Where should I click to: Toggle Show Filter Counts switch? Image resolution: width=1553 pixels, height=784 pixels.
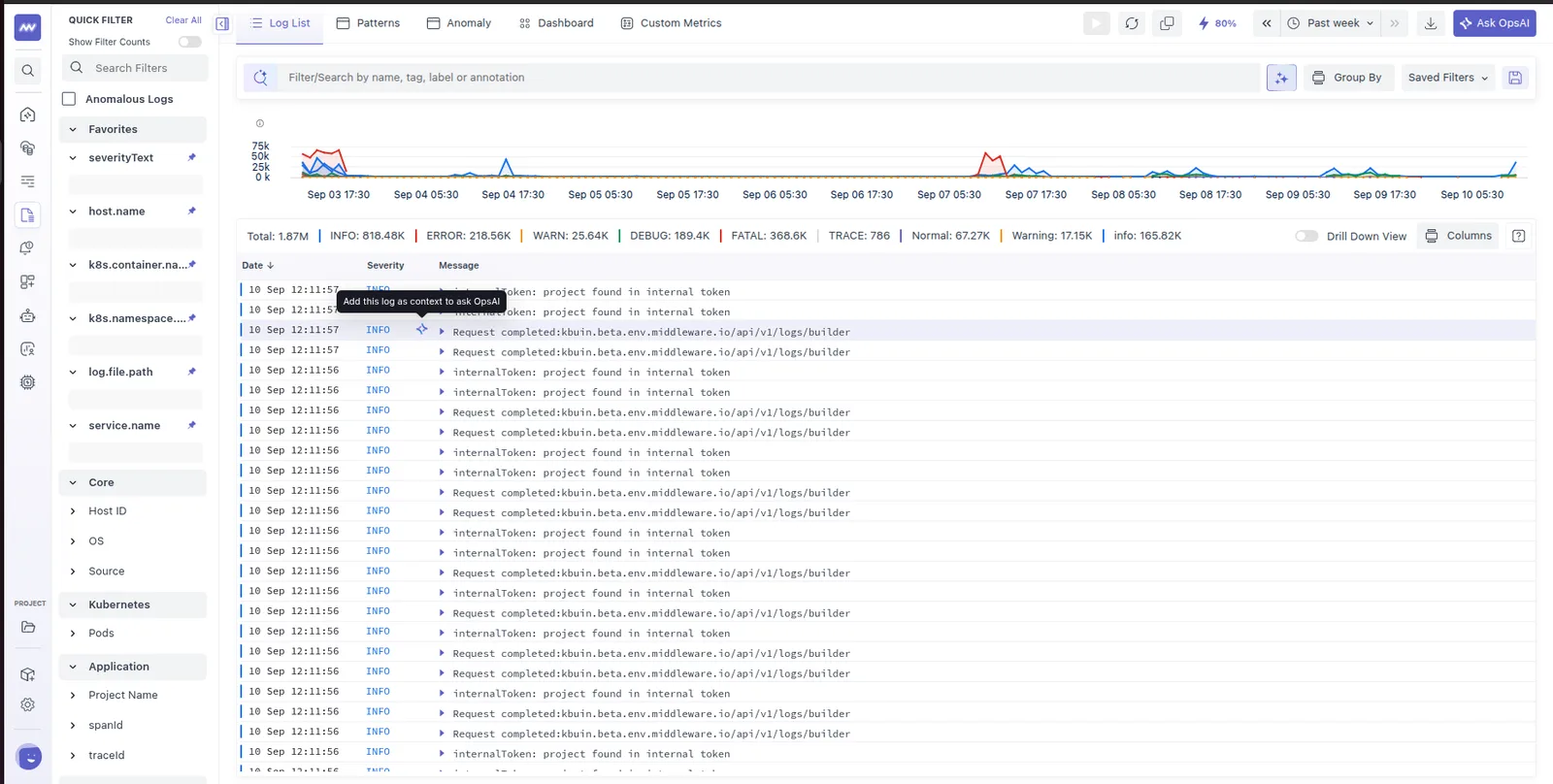190,42
